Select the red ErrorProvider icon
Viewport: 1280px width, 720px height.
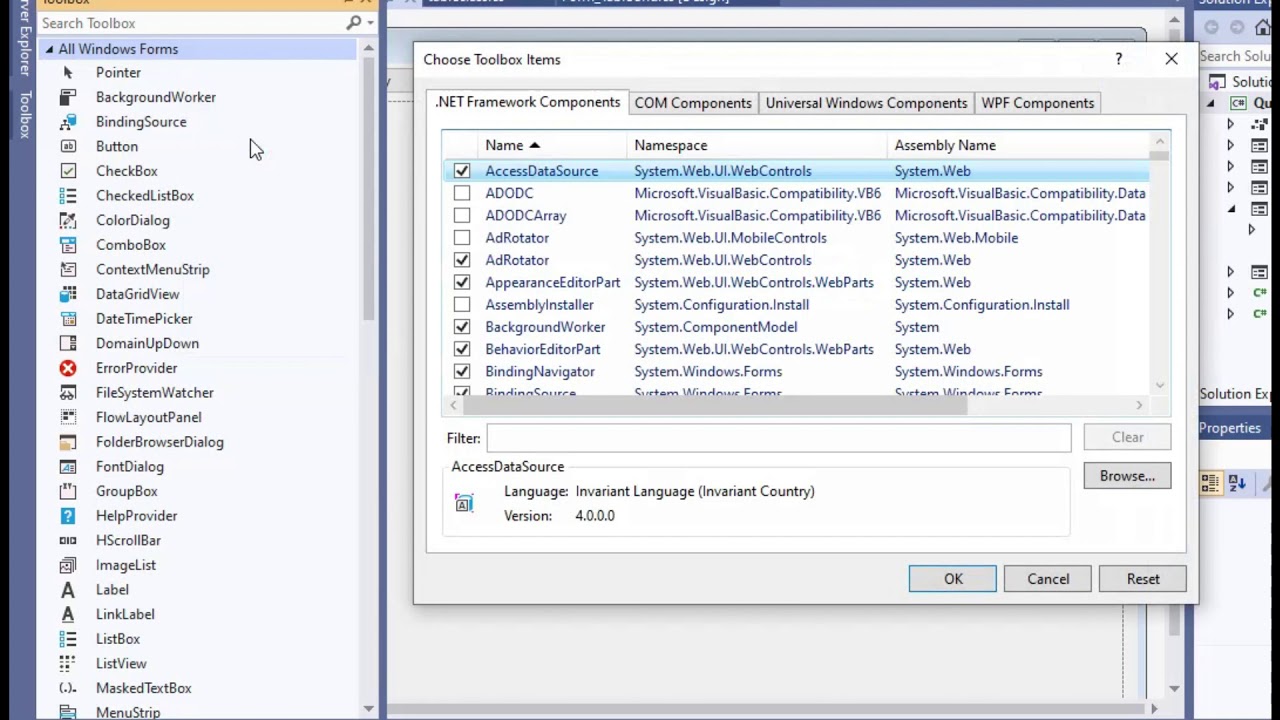point(68,368)
